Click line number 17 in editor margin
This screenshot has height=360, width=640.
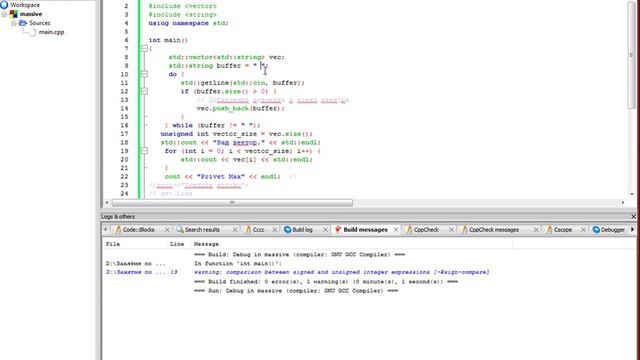pyautogui.click(x=124, y=134)
